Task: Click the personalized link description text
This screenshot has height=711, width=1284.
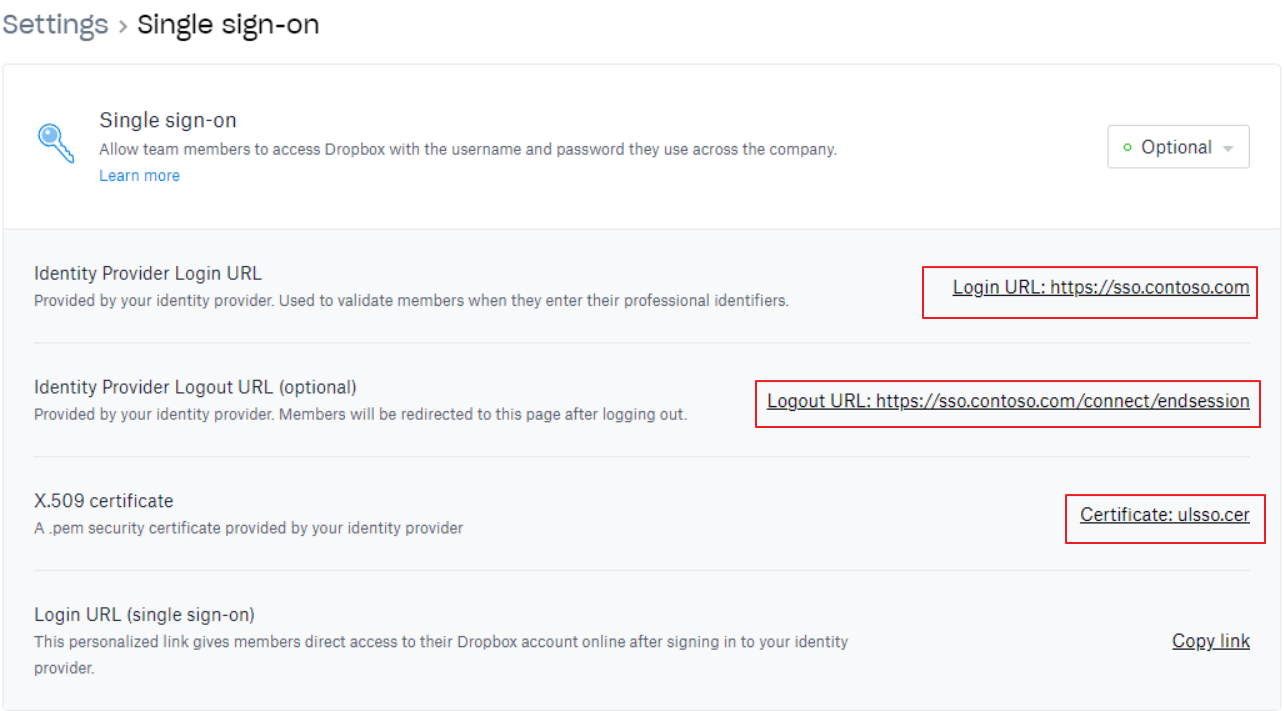Action: click(x=441, y=655)
